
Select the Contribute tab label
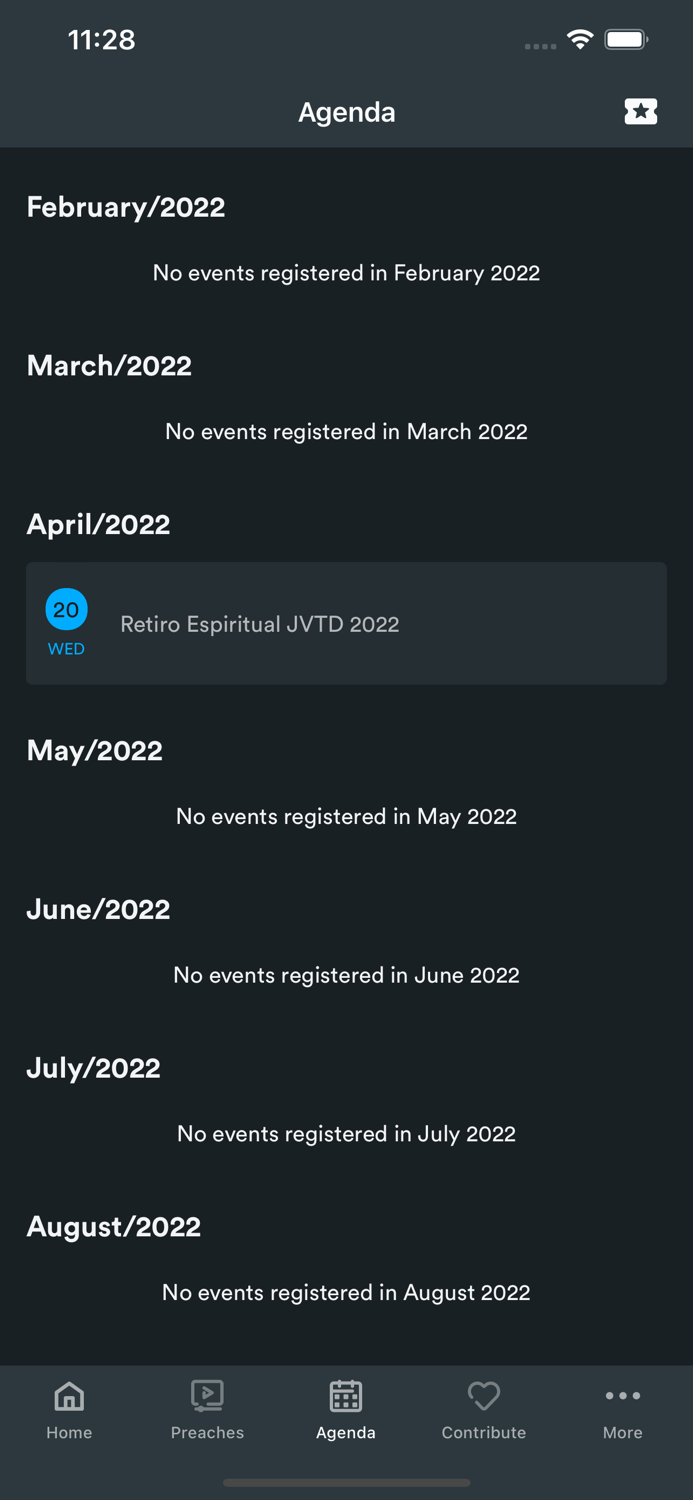point(484,1433)
